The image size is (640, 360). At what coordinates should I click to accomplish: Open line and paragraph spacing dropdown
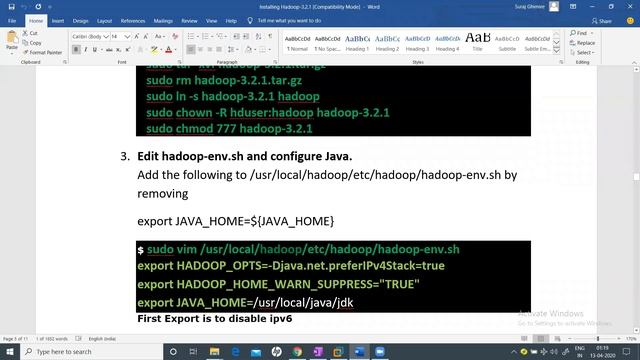(233, 50)
